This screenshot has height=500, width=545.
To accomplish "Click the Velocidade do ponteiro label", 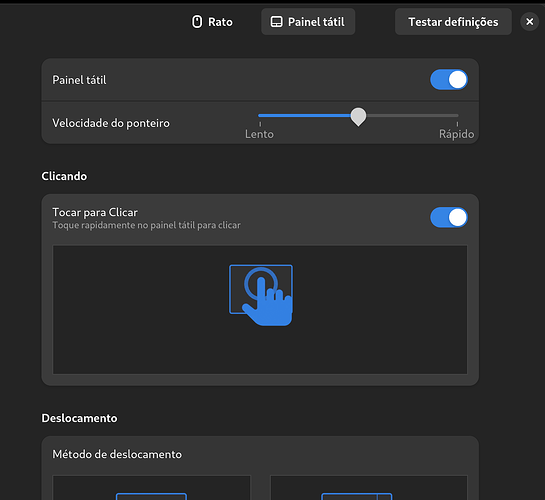I will [111, 123].
